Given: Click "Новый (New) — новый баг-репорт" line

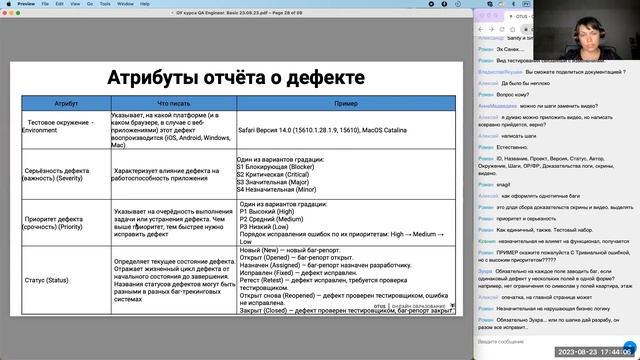Looking at the screenshot, I should [290, 250].
